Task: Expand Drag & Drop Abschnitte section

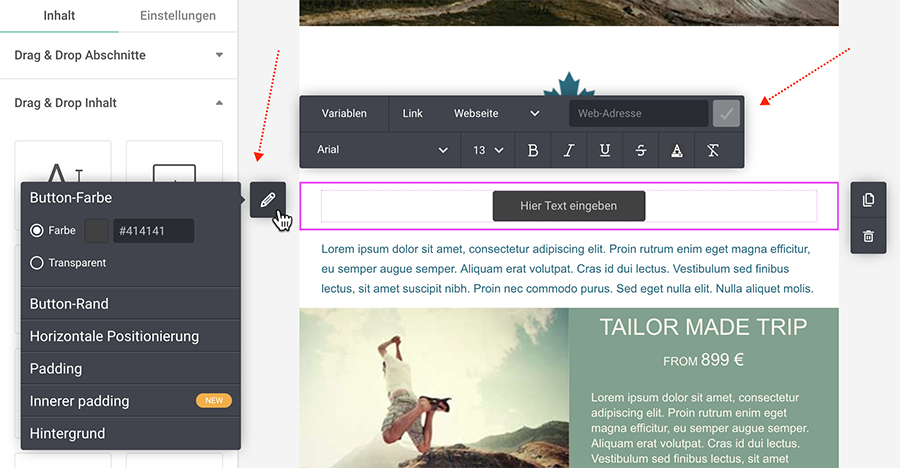Action: (x=118, y=55)
